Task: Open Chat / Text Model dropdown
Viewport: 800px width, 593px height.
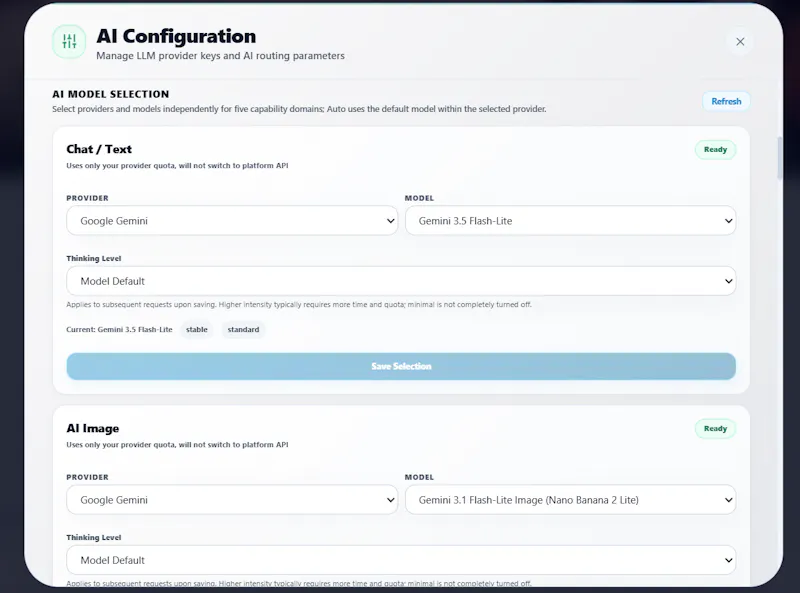Action: [570, 220]
